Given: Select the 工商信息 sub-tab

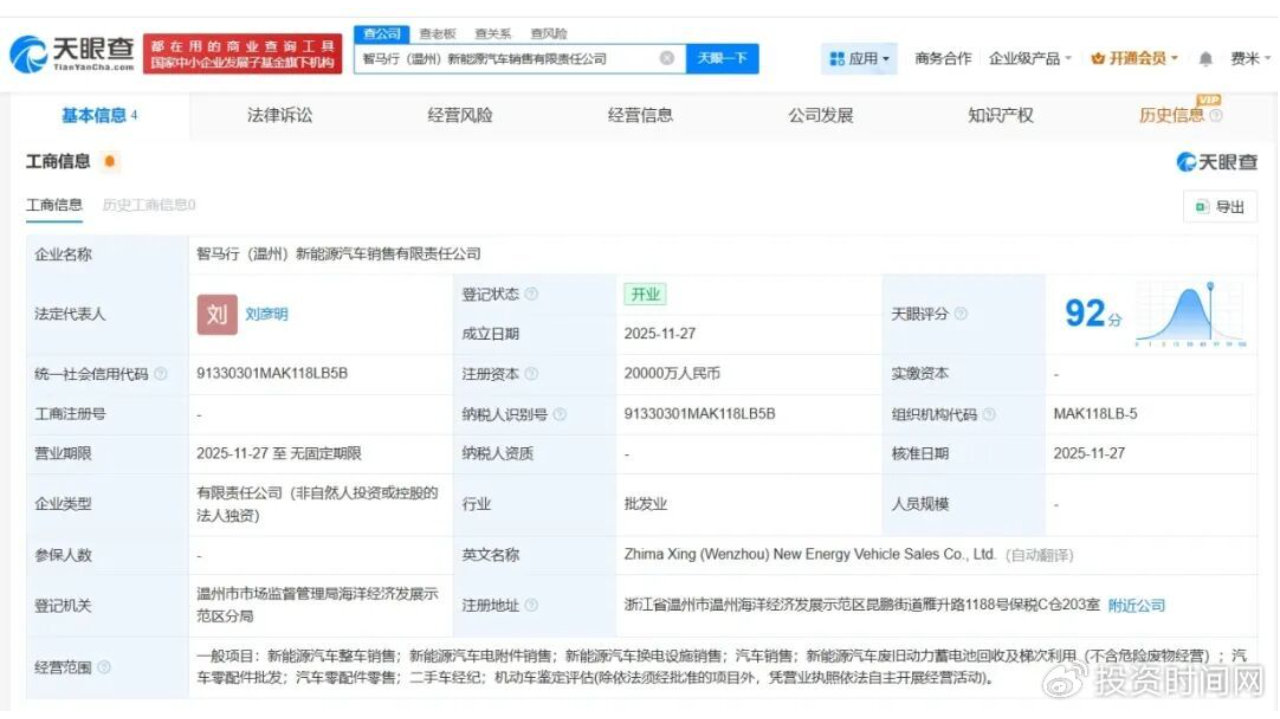Looking at the screenshot, I should point(54,205).
